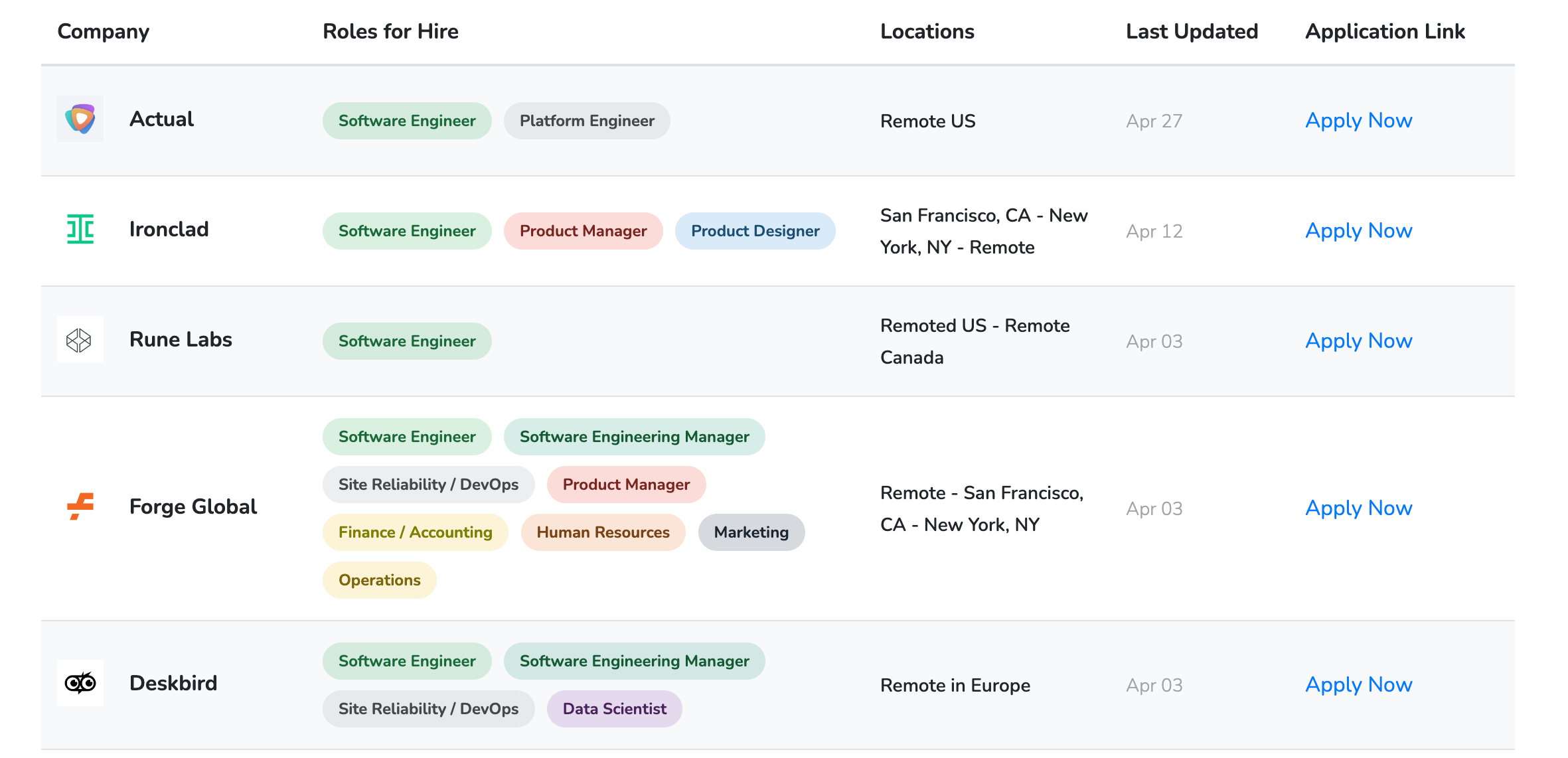The image size is (1568, 758).
Task: Click the Deskbird company name
Action: click(173, 683)
